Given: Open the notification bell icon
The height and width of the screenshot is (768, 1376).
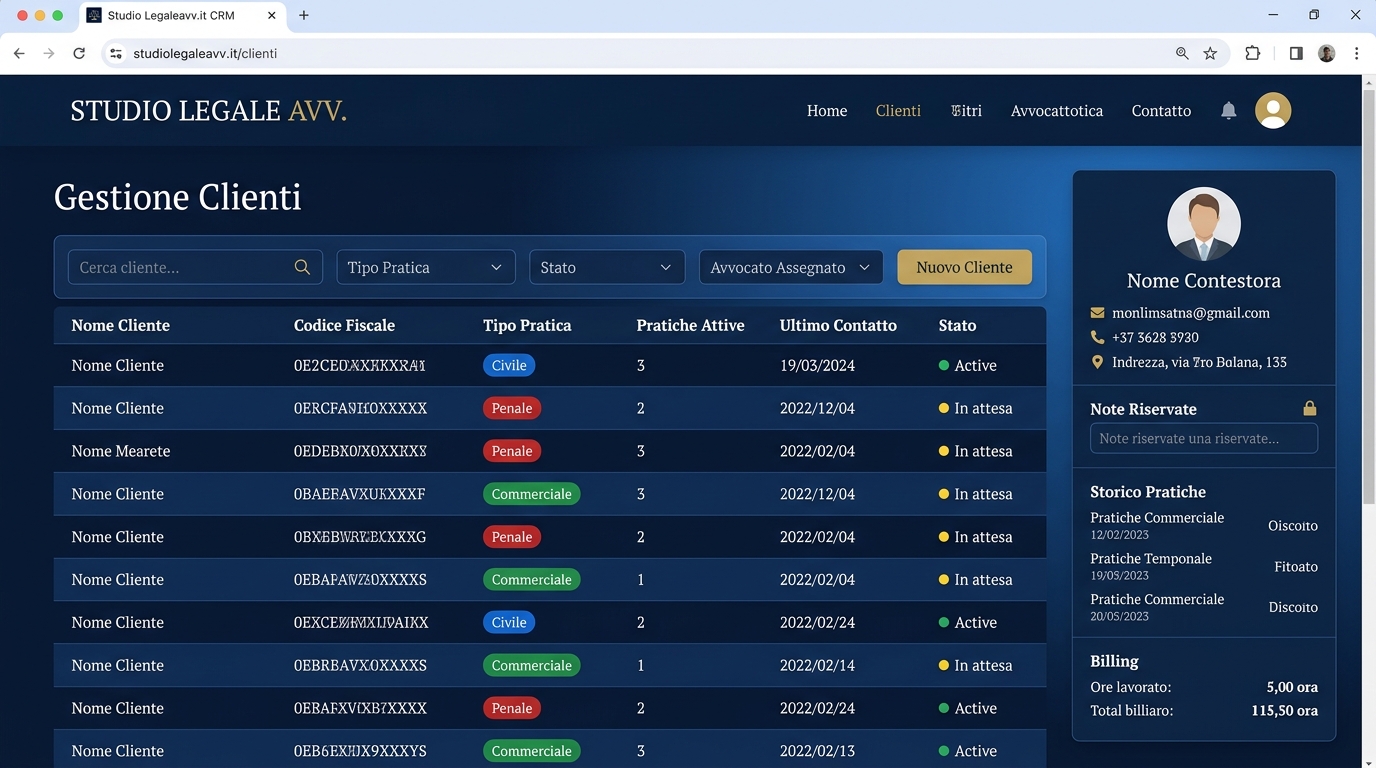Looking at the screenshot, I should (x=1228, y=111).
